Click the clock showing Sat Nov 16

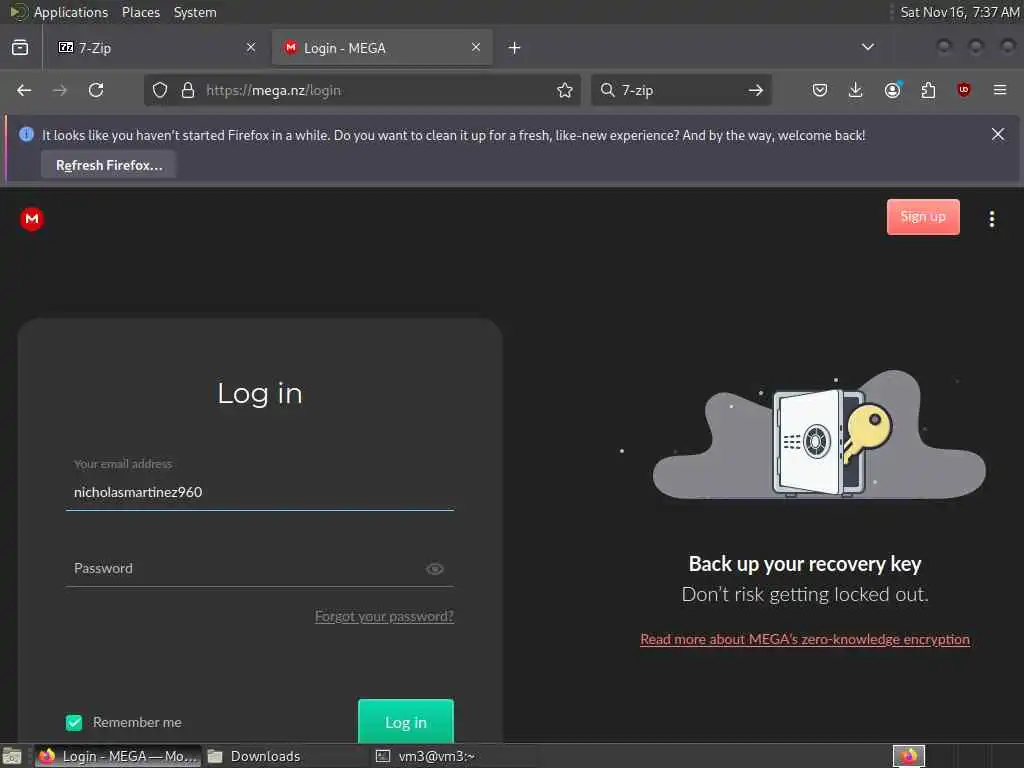pos(959,12)
